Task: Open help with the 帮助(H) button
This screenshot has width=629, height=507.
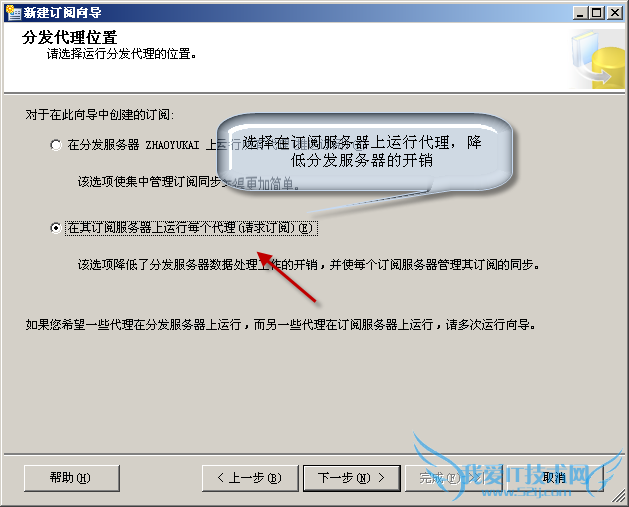Action: [72, 478]
